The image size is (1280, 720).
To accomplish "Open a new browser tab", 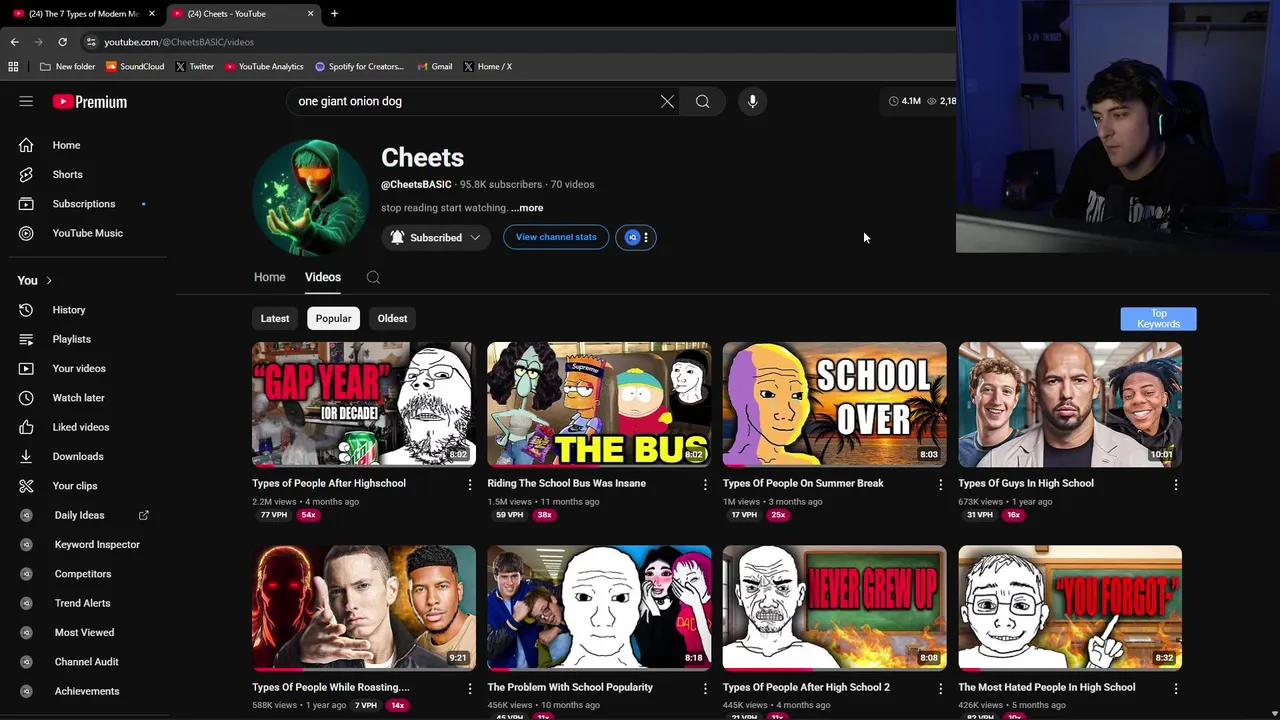I will coord(334,14).
